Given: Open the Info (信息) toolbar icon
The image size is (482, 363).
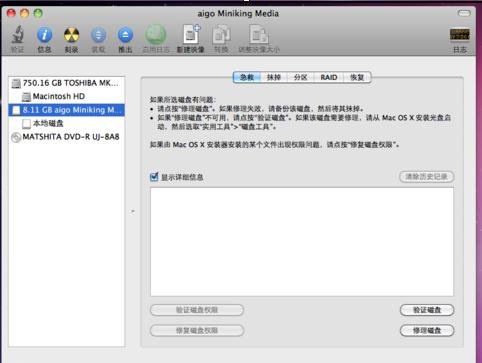Looking at the screenshot, I should coord(44,35).
